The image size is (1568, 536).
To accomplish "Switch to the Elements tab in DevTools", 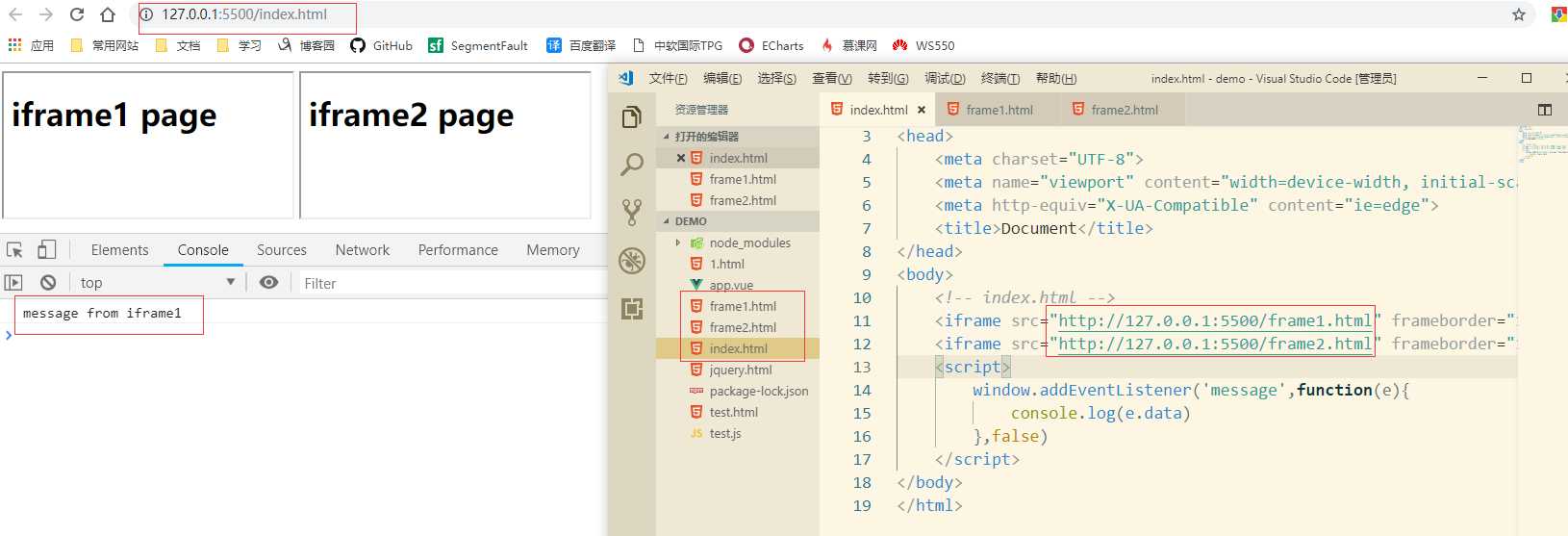I will pos(120,250).
